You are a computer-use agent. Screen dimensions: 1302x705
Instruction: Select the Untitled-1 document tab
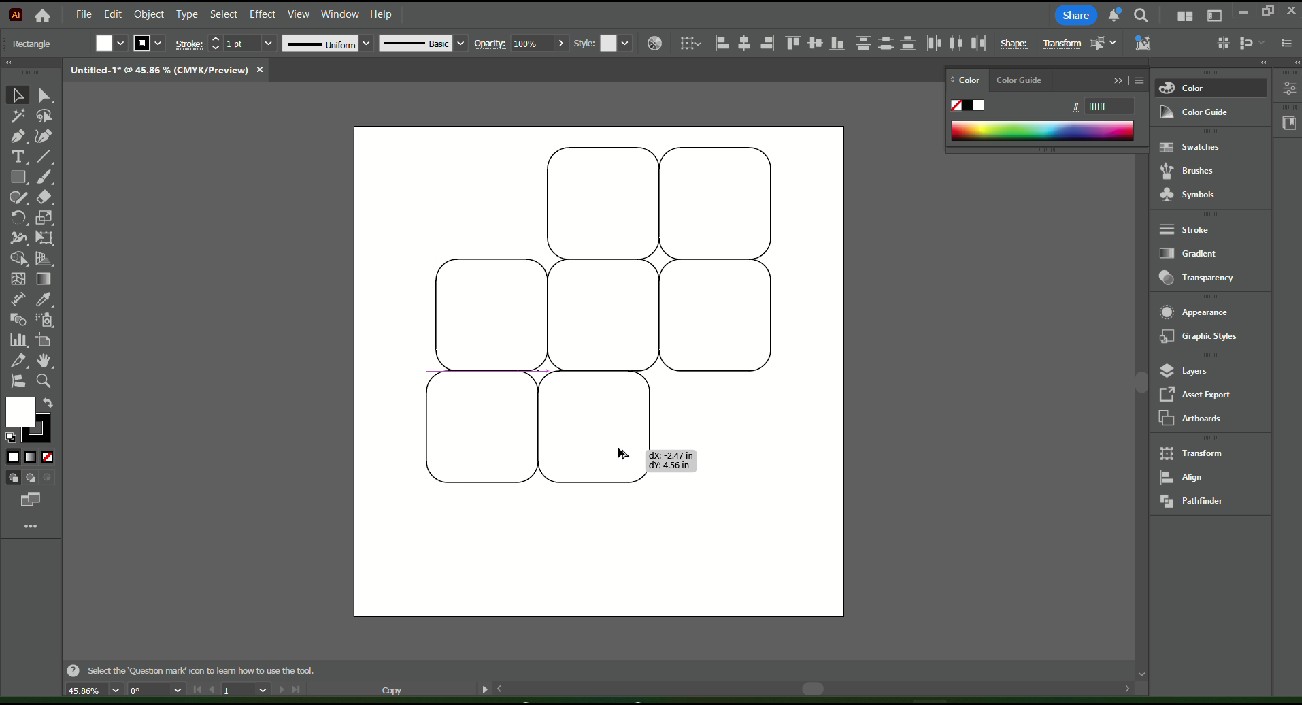[x=159, y=70]
